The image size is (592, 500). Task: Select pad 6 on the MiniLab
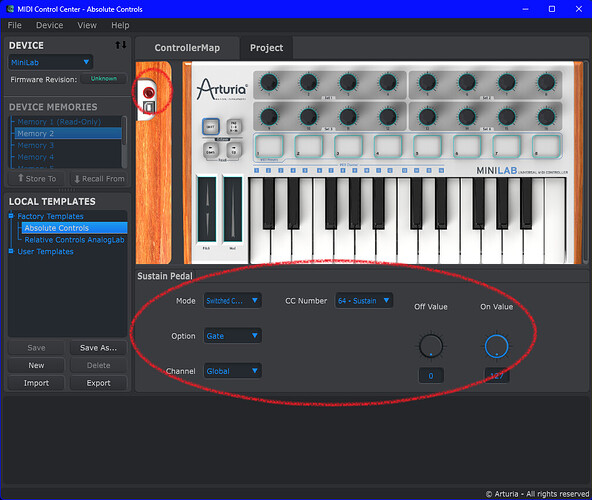[467, 146]
